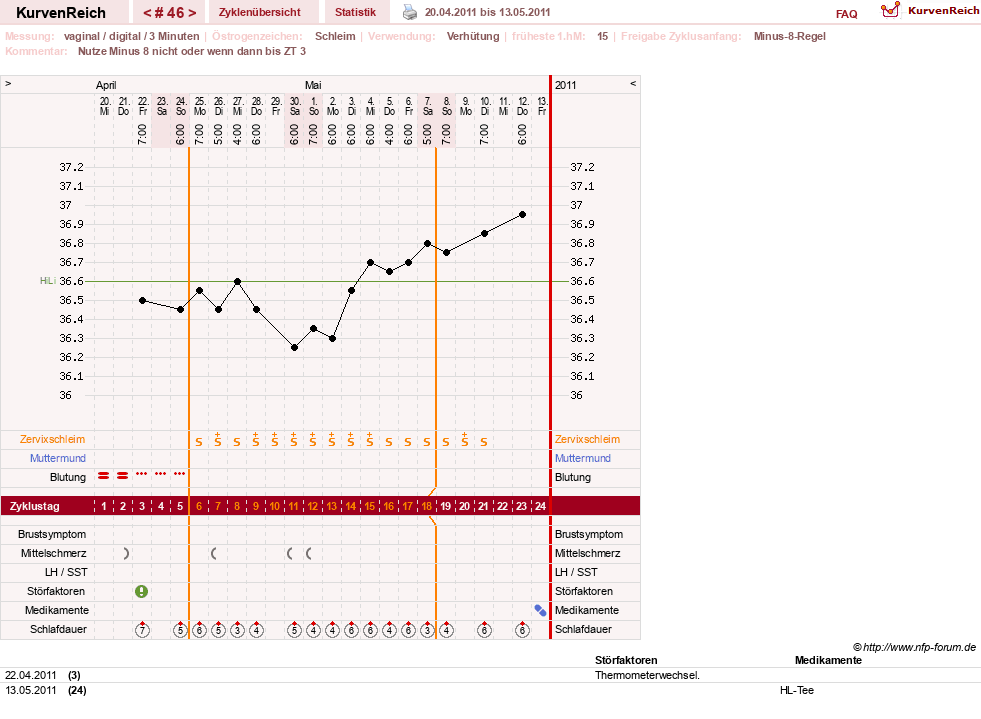Click the 22.04.2011 notes row date
The height and width of the screenshot is (719, 981).
[31, 675]
